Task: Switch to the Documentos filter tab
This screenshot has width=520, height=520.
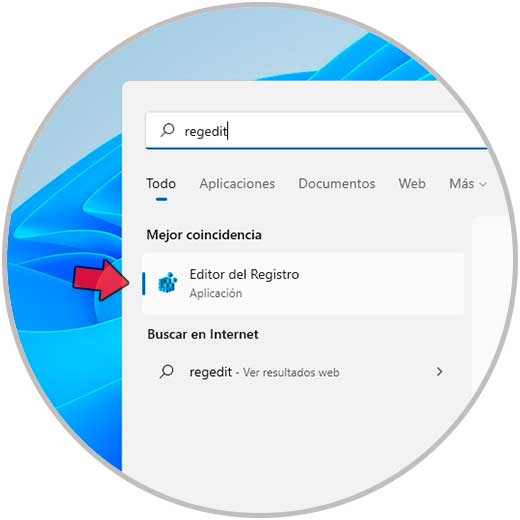Action: (337, 184)
